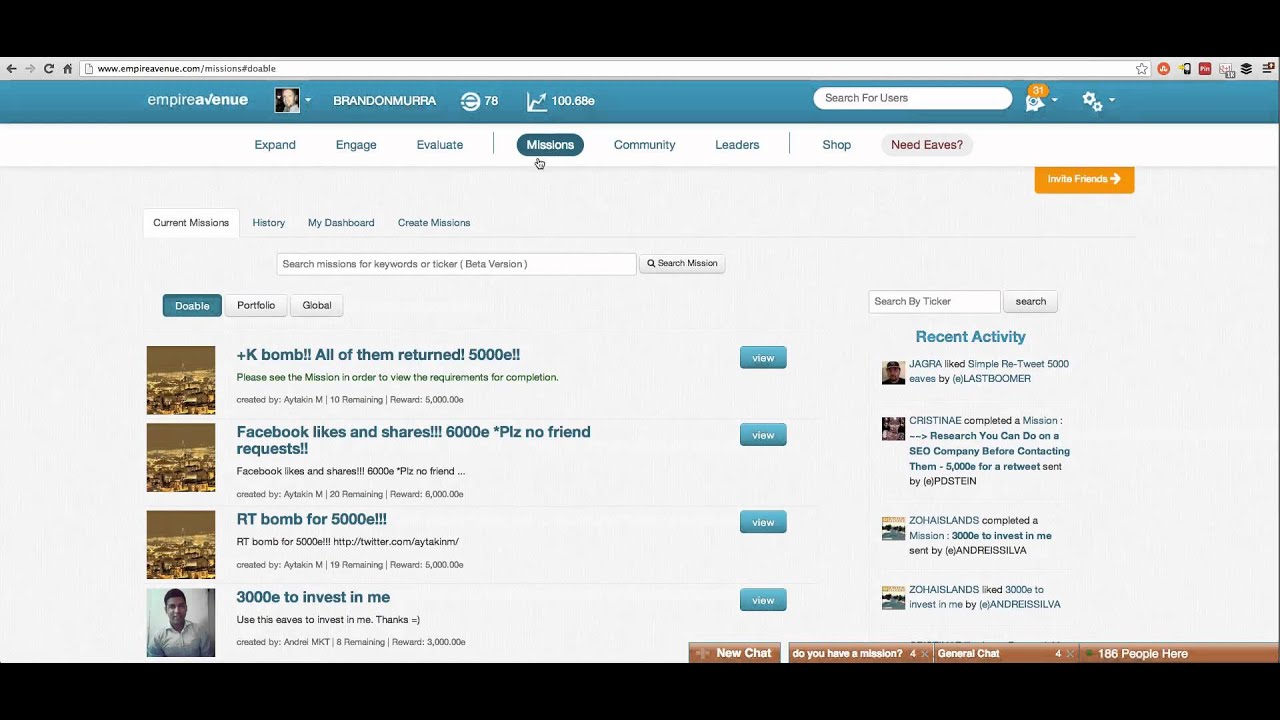This screenshot has width=1280, height=720.
Task: Open the Expand menu
Action: coord(275,145)
